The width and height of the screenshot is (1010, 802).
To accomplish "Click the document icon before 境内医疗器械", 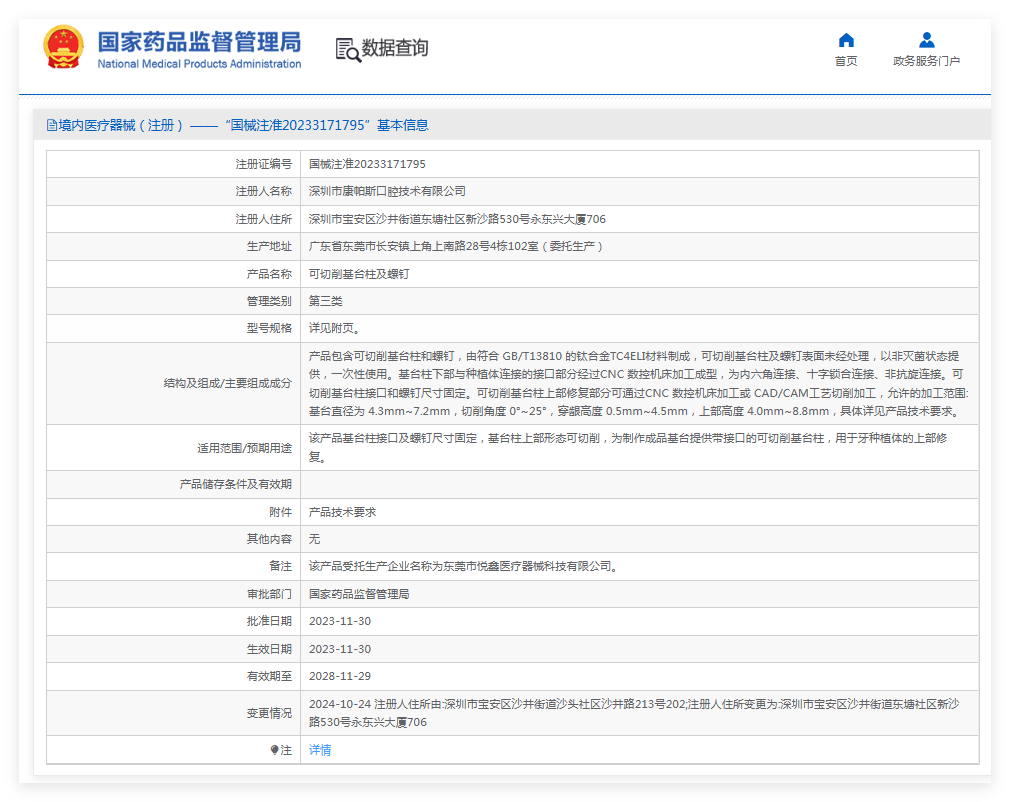I will coord(52,126).
